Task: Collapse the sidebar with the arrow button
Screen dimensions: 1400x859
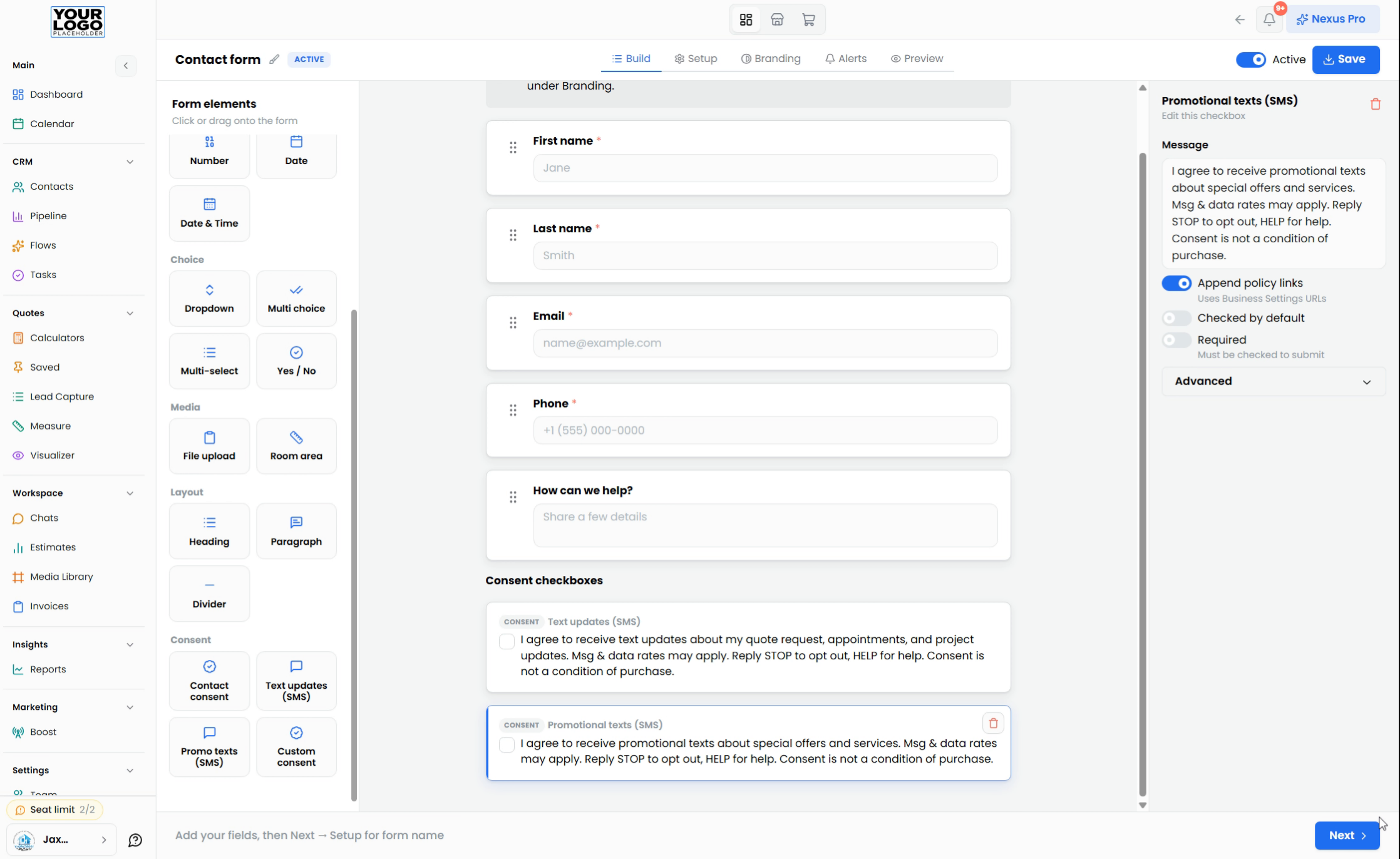Action: [x=126, y=66]
